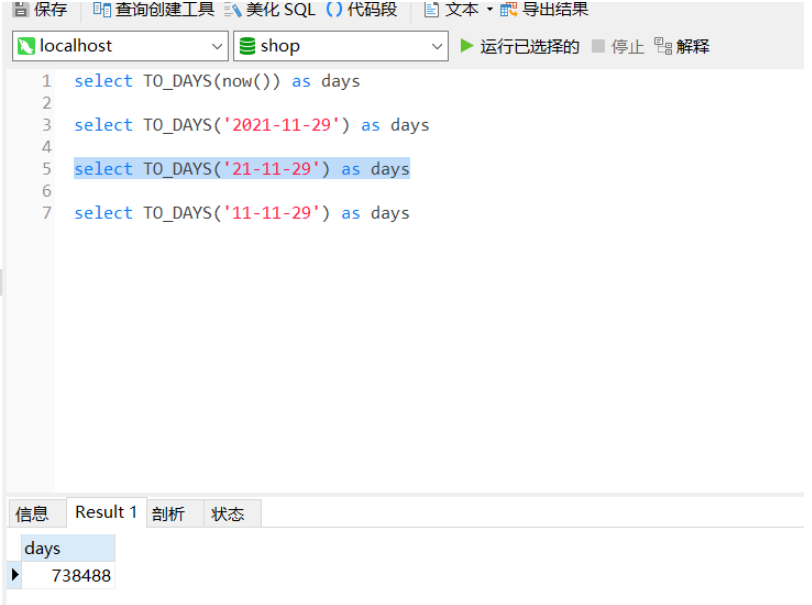Click the green run arrow icon
Viewport: 812px width, 605px height.
coord(465,46)
